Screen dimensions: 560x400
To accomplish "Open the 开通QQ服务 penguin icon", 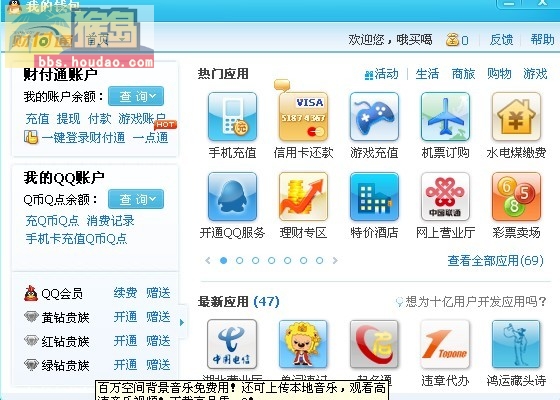I will (232, 196).
